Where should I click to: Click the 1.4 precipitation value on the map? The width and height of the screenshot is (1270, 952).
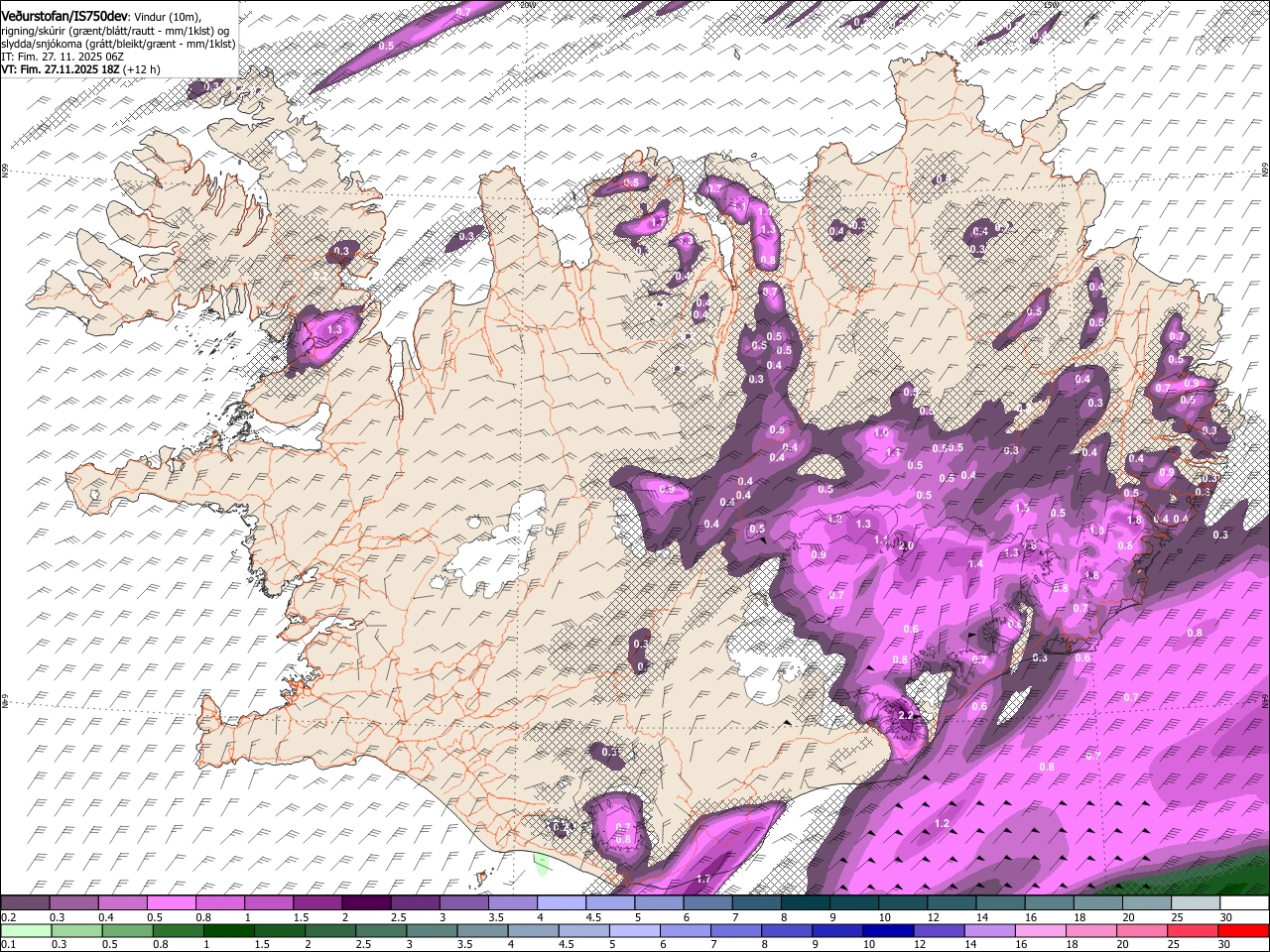(x=975, y=564)
